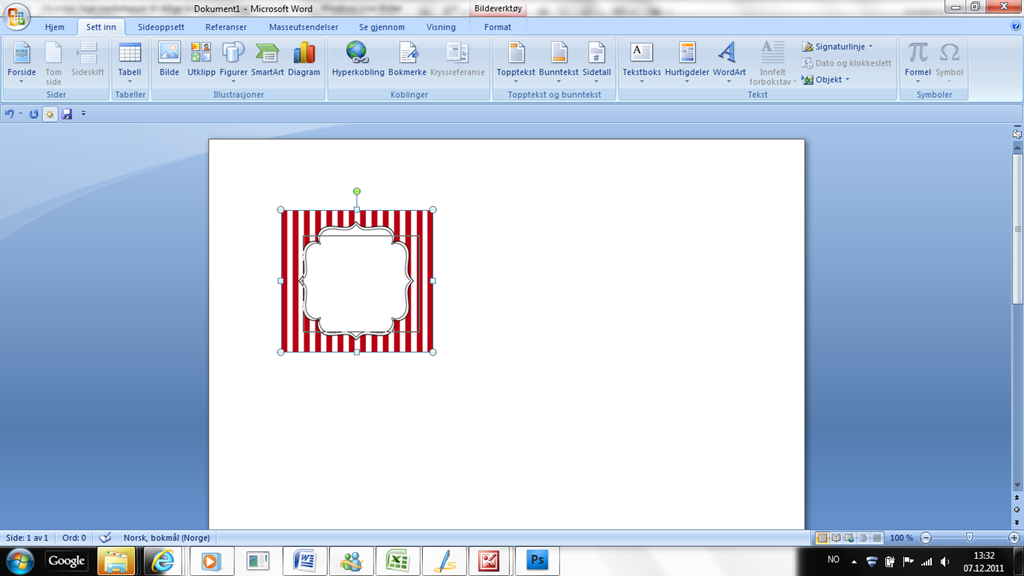Open the Utklipp clip art pane

[201, 60]
